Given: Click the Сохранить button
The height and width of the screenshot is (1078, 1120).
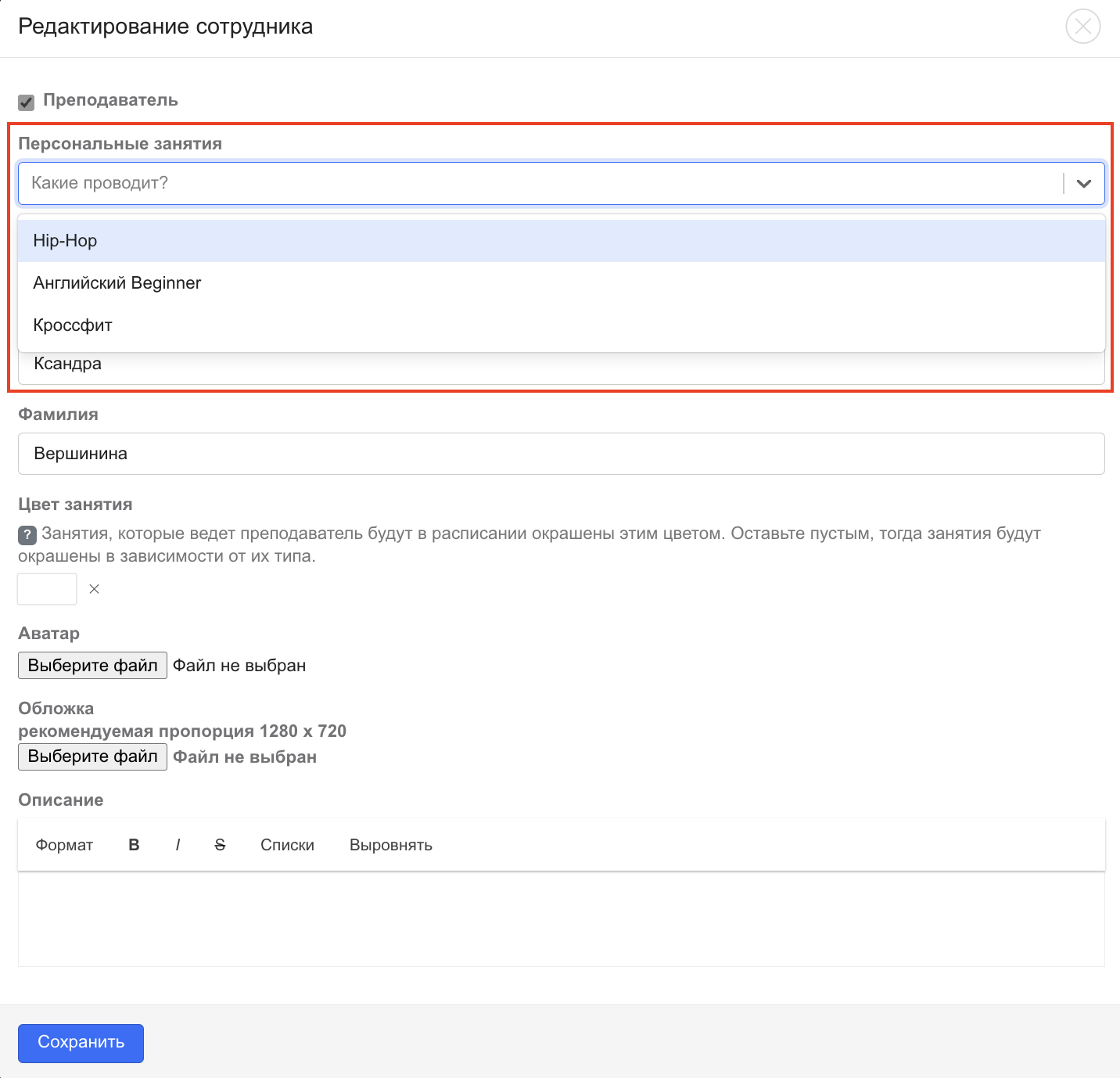Looking at the screenshot, I should click(x=81, y=1043).
